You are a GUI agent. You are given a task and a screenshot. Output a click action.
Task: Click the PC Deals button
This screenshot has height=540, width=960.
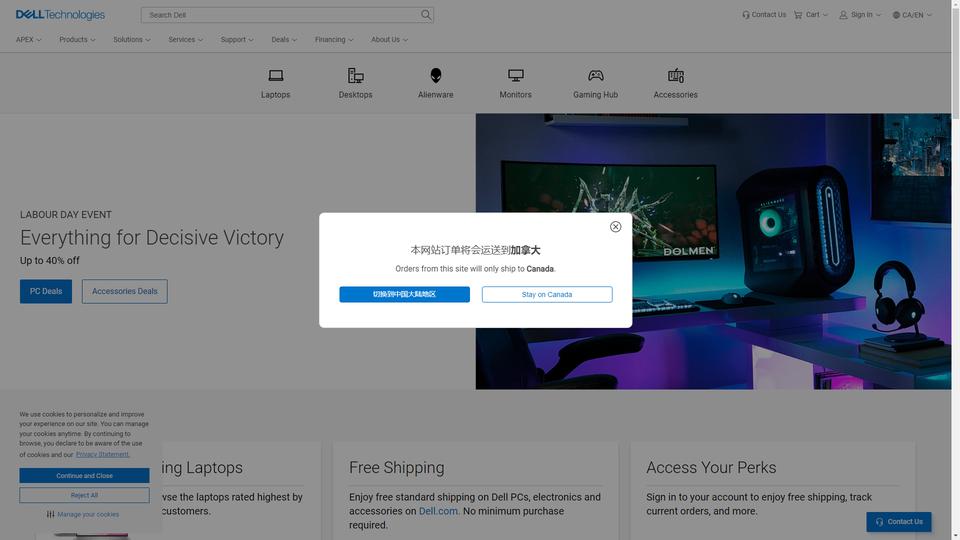coord(46,291)
